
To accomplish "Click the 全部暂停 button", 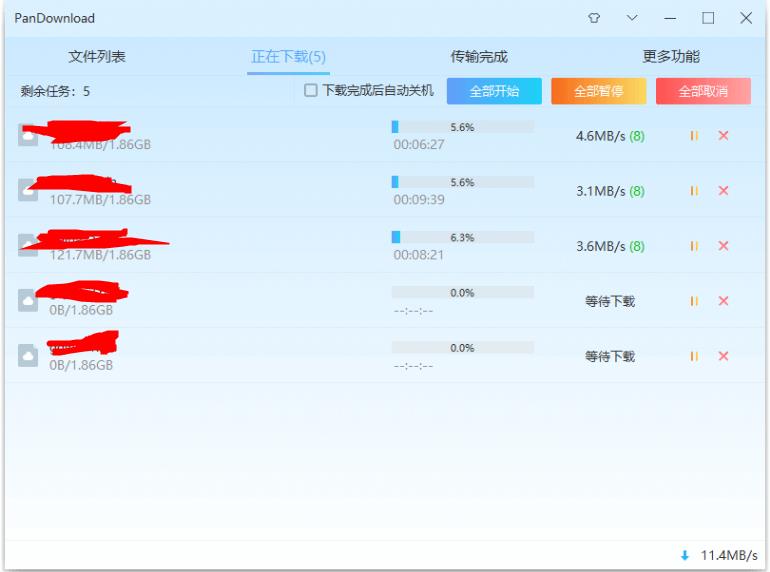I will click(599, 91).
